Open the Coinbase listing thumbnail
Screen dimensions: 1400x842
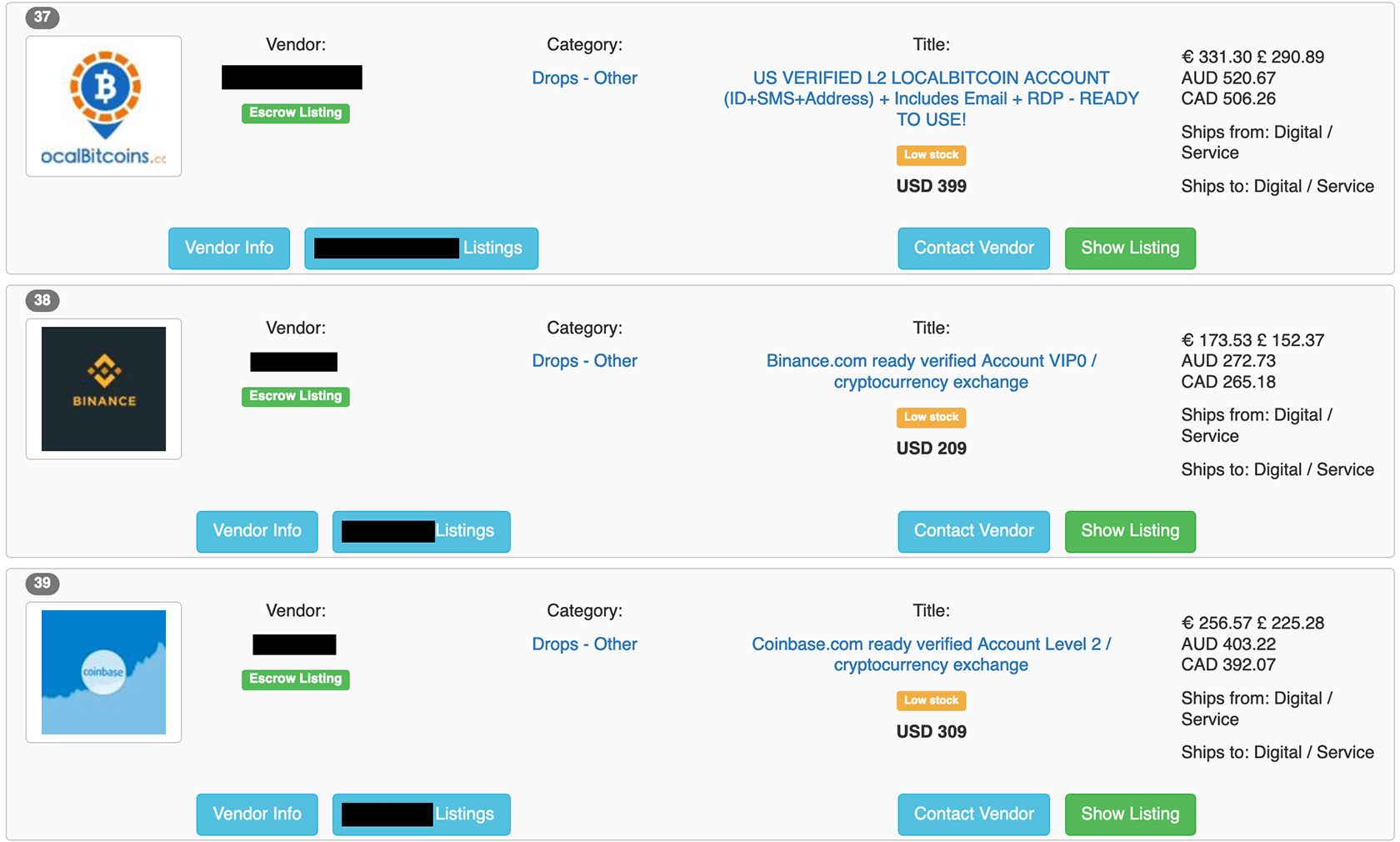click(104, 672)
